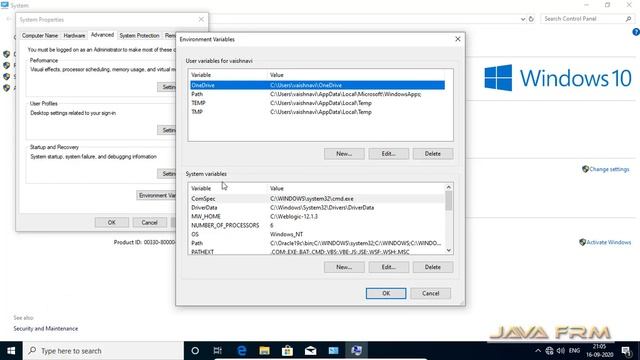Open the Change settings link
Screen dimensions: 640x360
(x=609, y=169)
